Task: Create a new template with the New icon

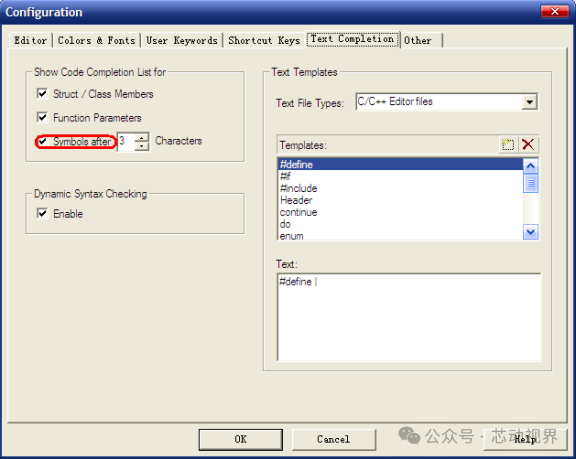Action: coord(508,144)
